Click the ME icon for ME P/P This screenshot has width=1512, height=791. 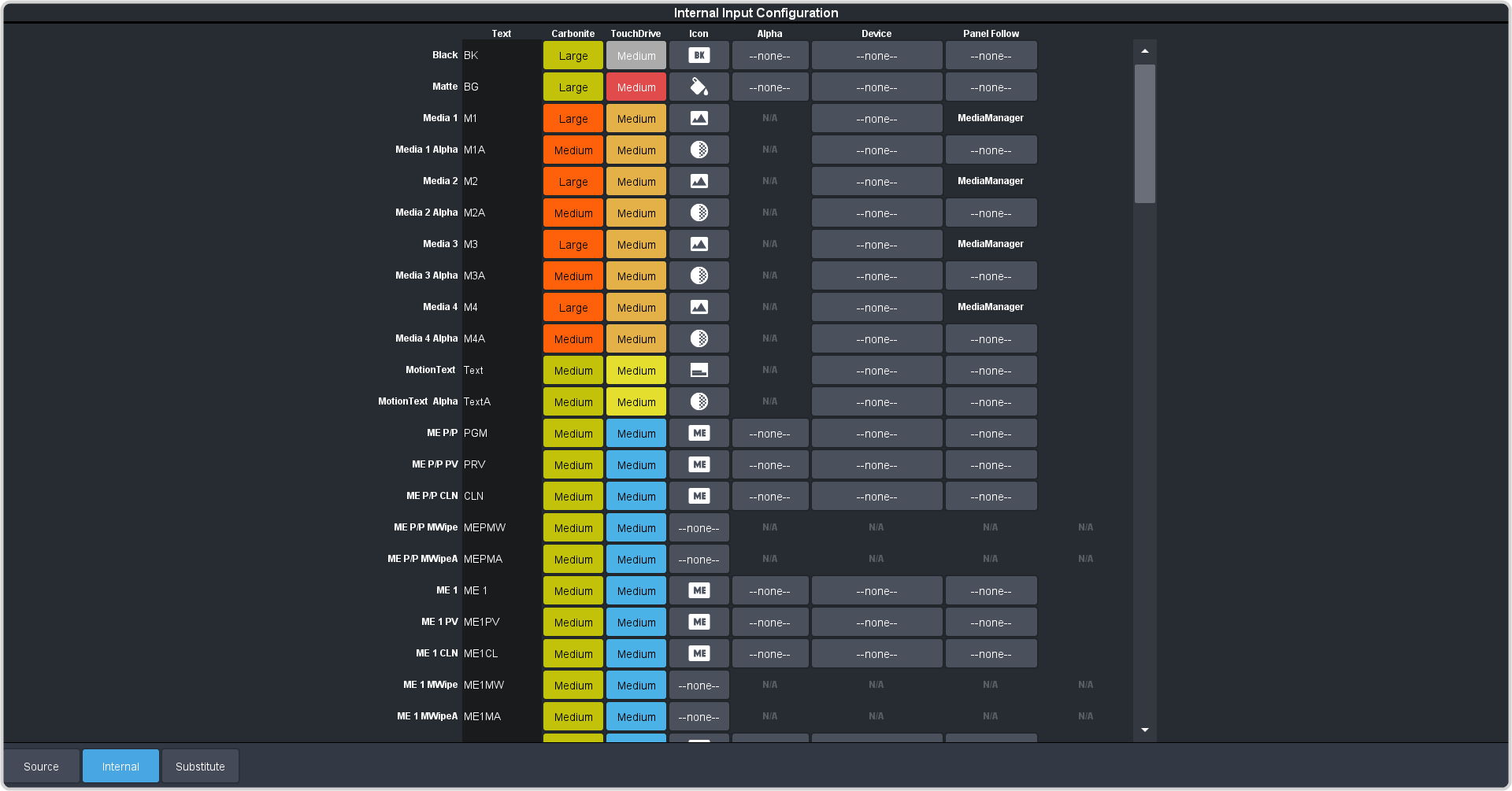tap(699, 434)
